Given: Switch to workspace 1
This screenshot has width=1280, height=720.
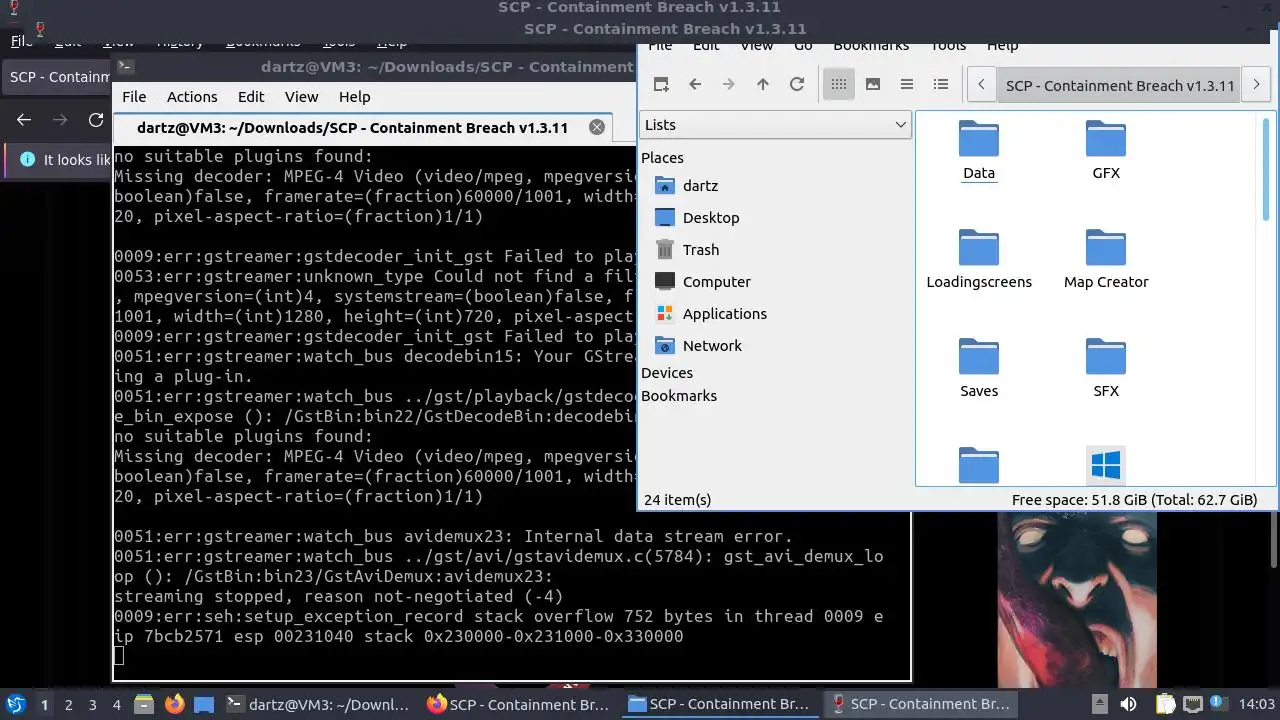Looking at the screenshot, I should coord(44,704).
